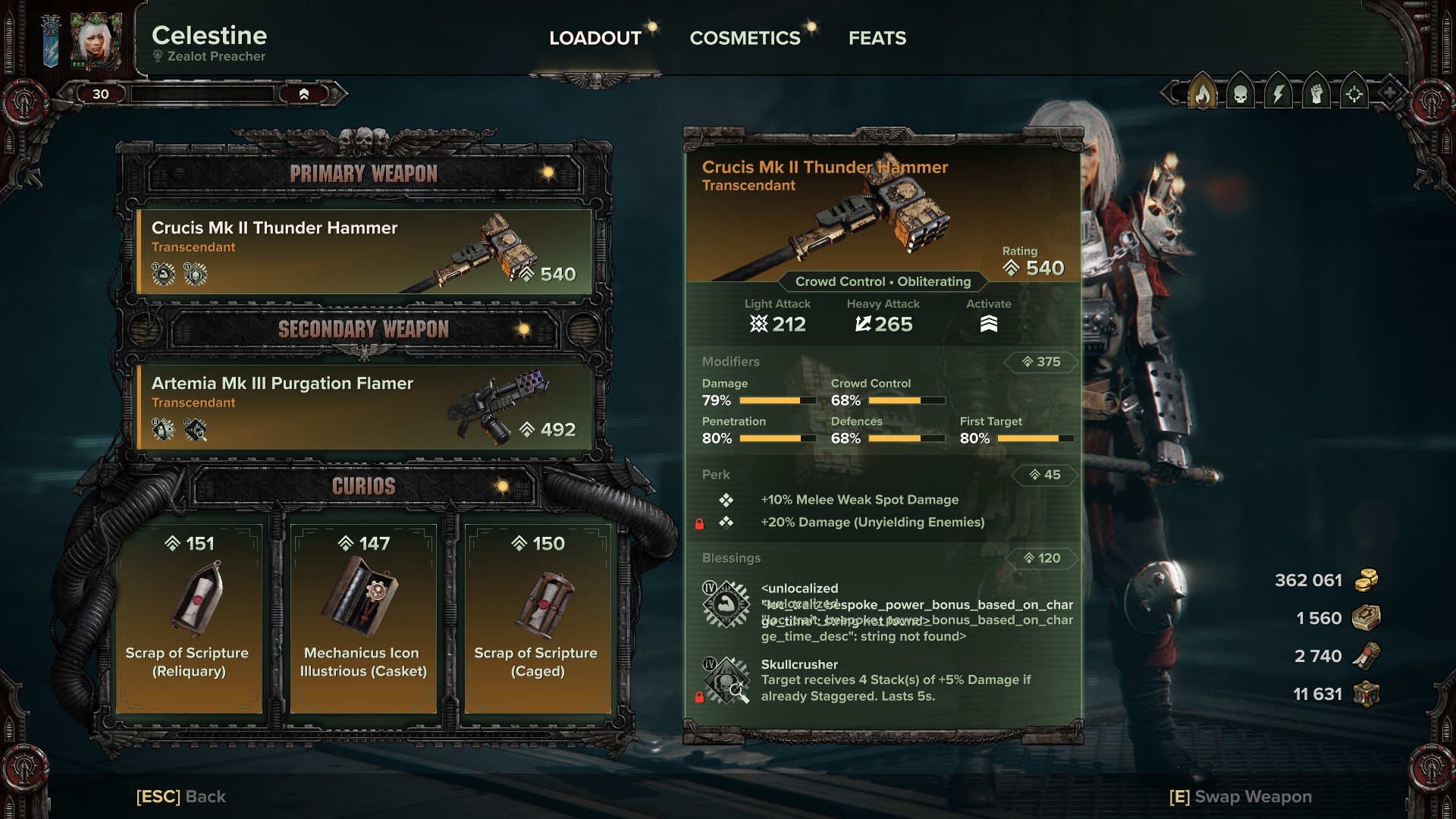
Task: Click the Swap Weapon button
Action: pos(1240,796)
